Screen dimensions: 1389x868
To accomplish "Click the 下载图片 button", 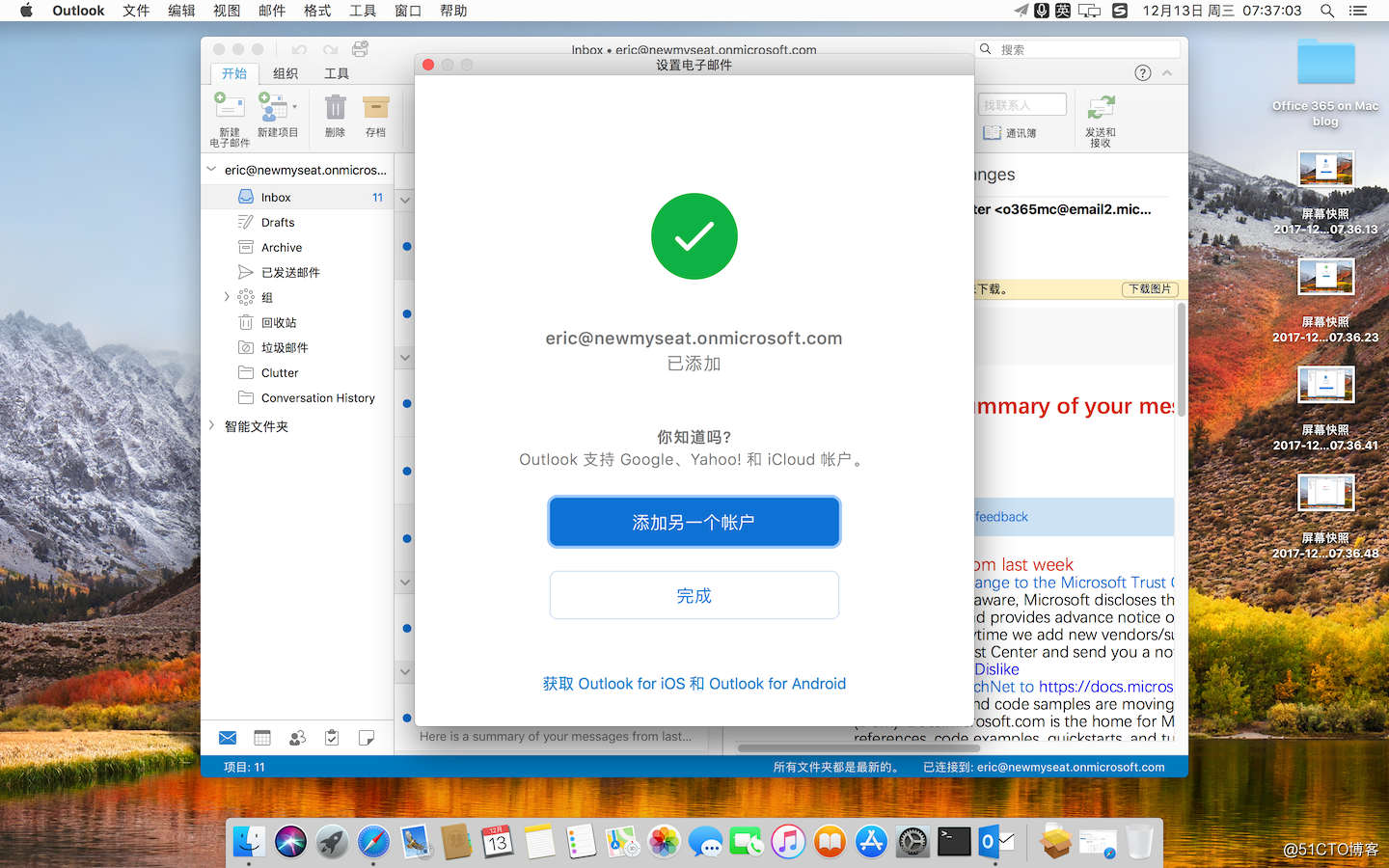I will click(1150, 289).
